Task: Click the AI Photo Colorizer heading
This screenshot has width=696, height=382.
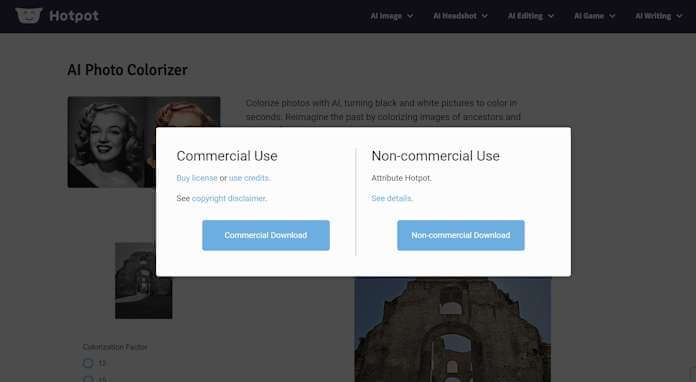Action: point(127,70)
